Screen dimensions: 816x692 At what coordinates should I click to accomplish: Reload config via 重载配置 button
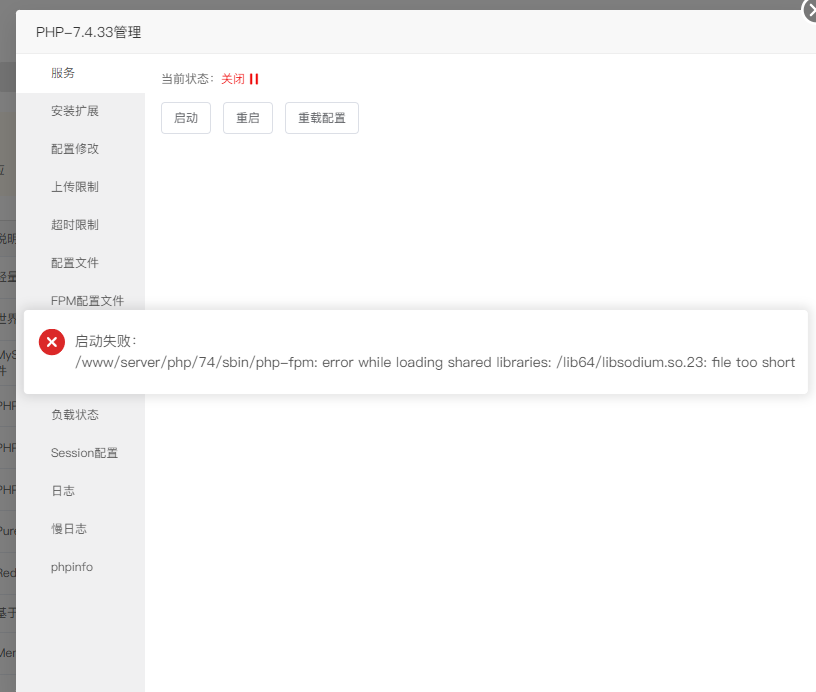pyautogui.click(x=322, y=118)
